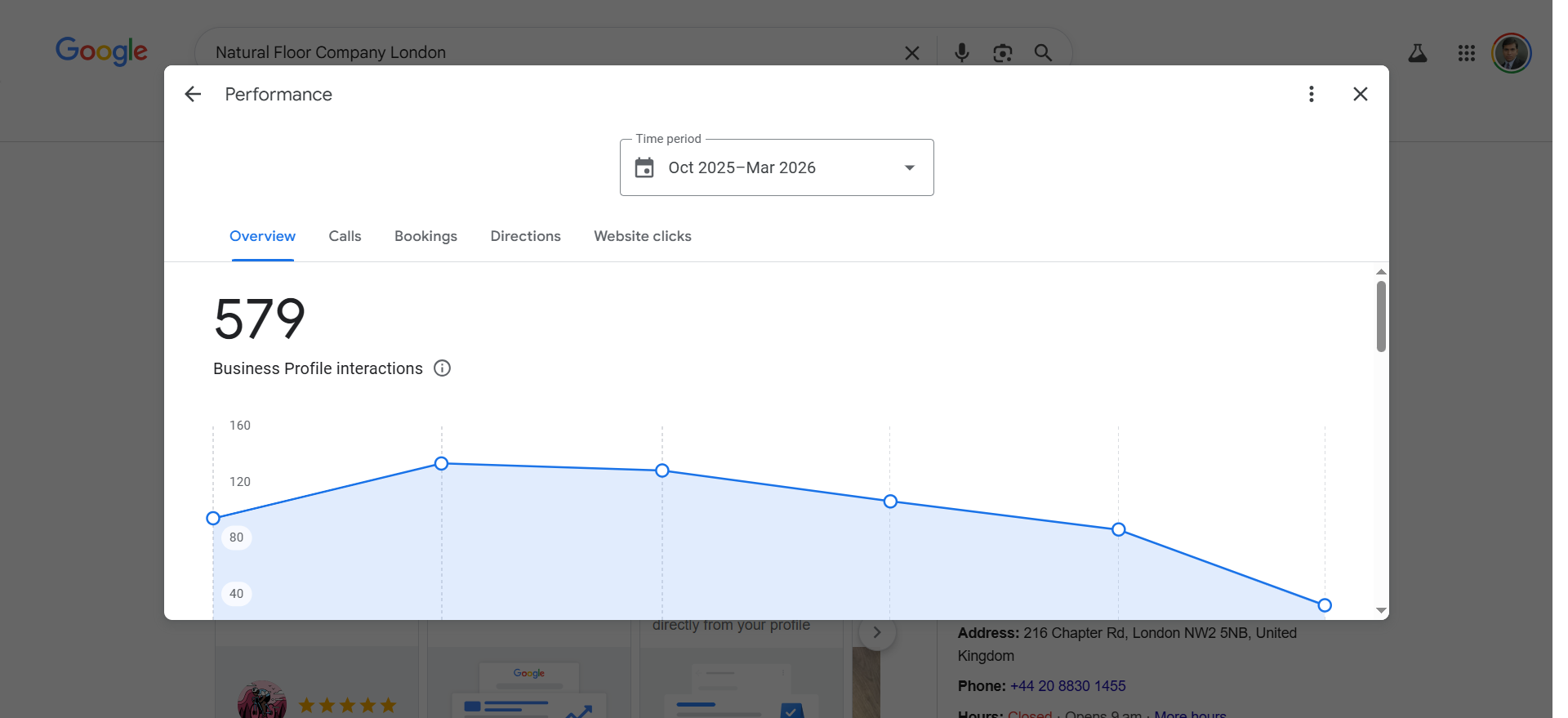Open the Bookings tab
Screen dimensions: 1568x718
tap(425, 236)
